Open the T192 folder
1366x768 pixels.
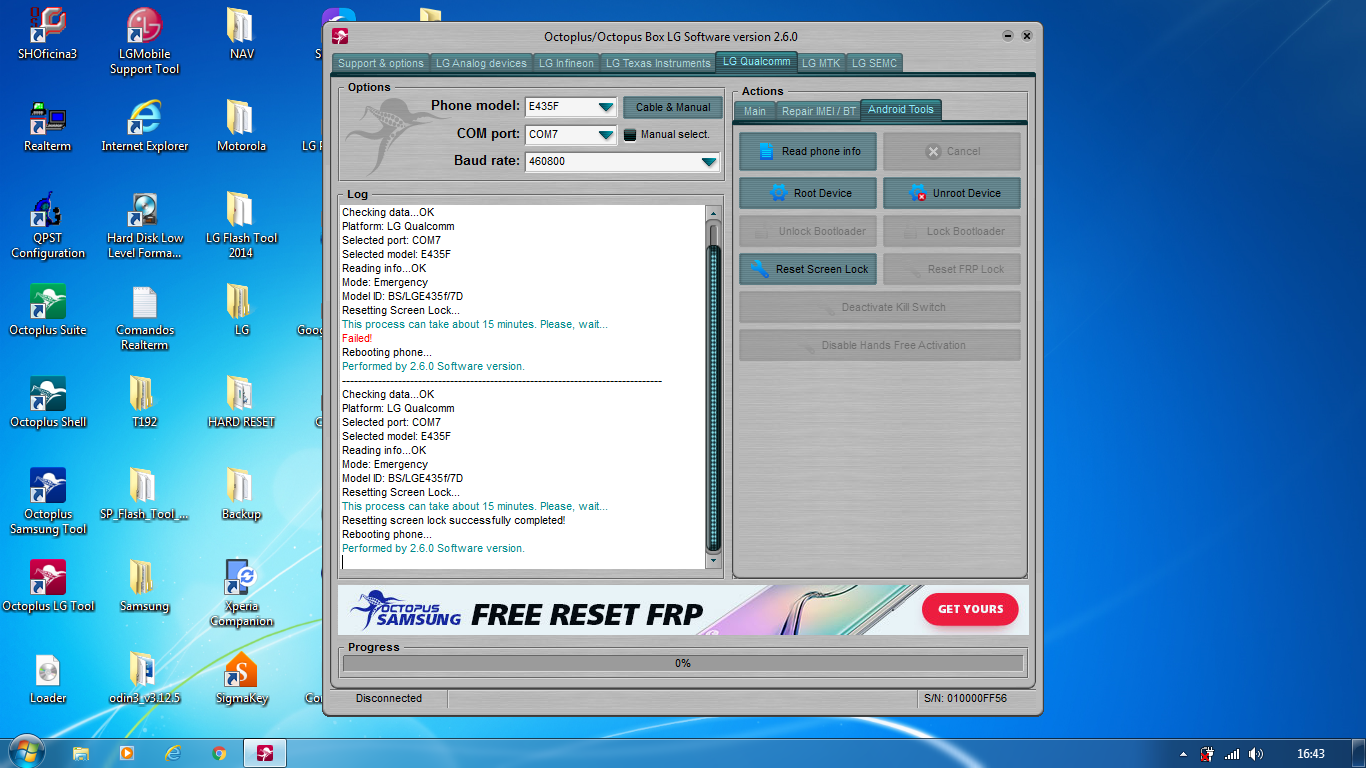point(145,401)
